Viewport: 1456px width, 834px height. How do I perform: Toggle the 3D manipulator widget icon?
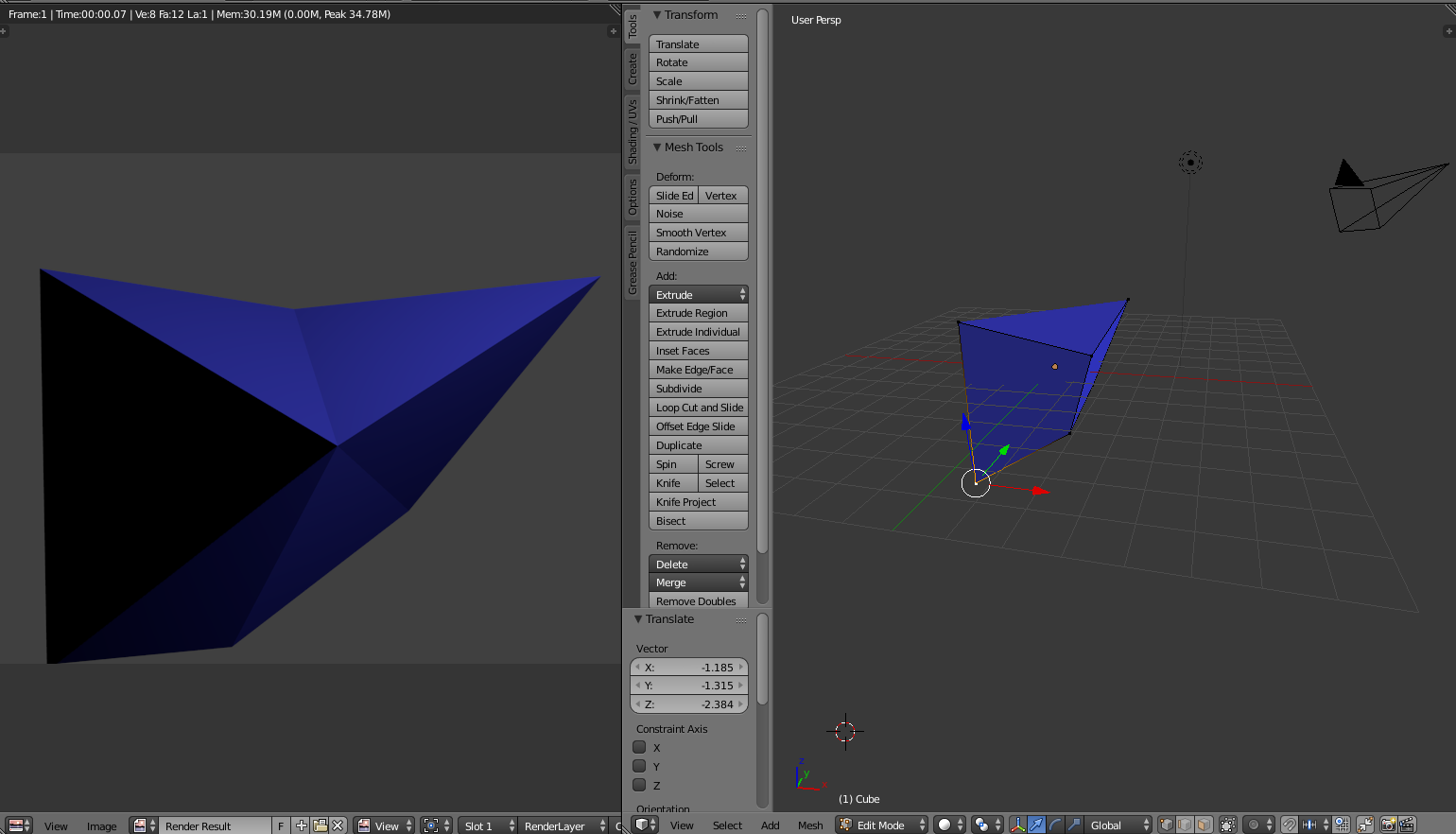coord(1017,825)
